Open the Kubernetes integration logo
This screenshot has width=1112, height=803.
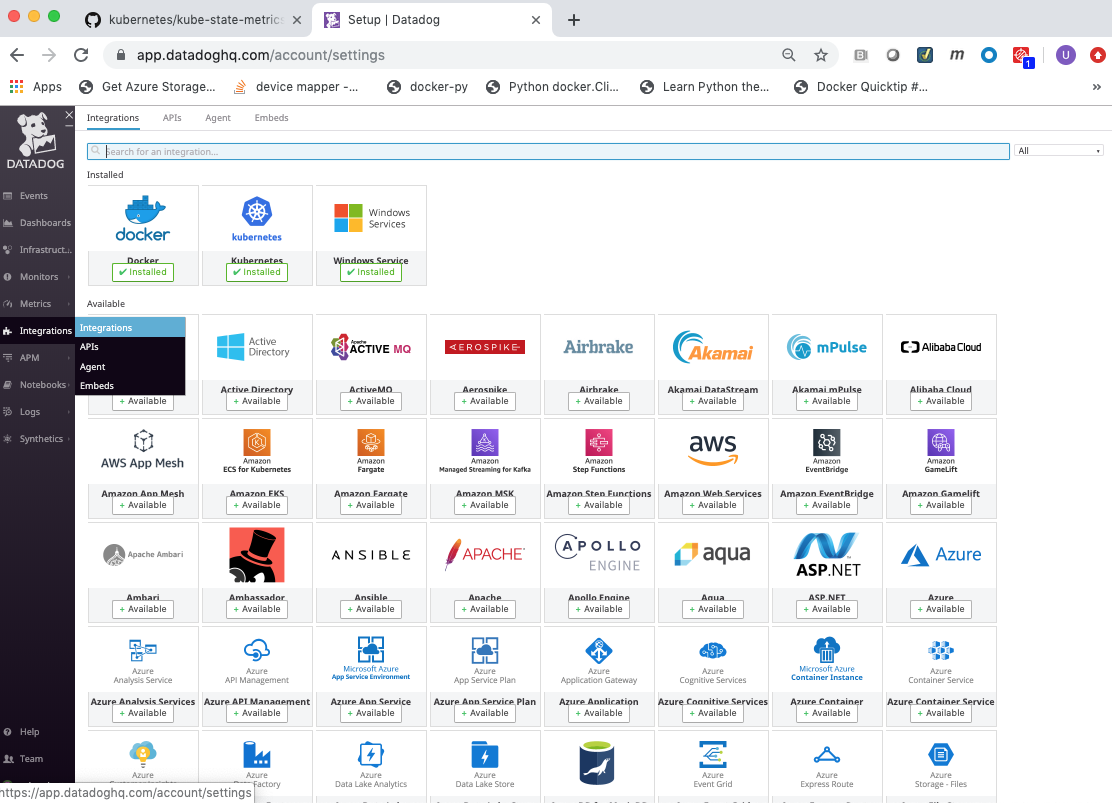(257, 219)
